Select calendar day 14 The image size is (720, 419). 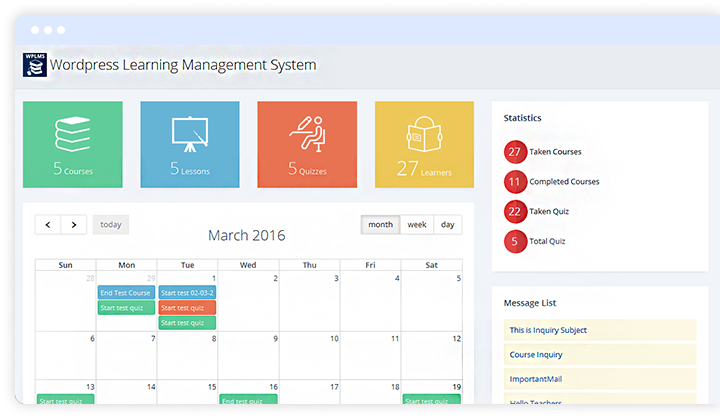point(151,387)
